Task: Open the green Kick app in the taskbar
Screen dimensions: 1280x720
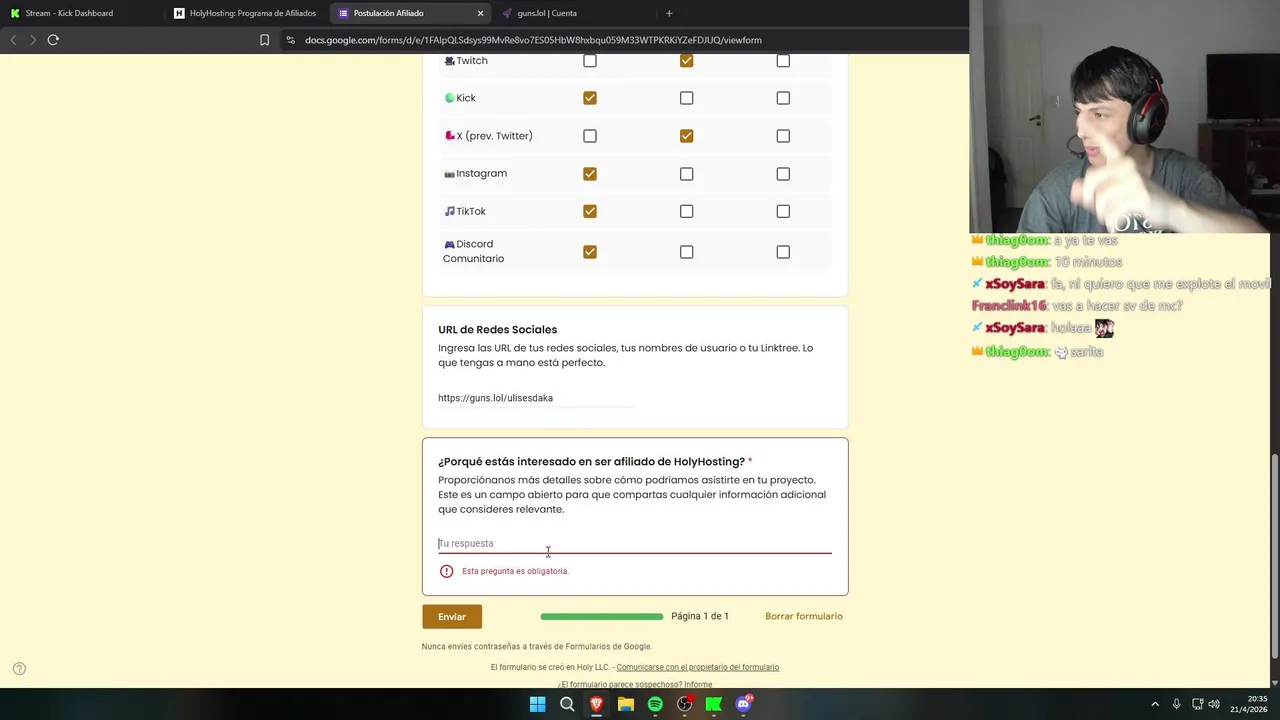Action: (x=714, y=704)
